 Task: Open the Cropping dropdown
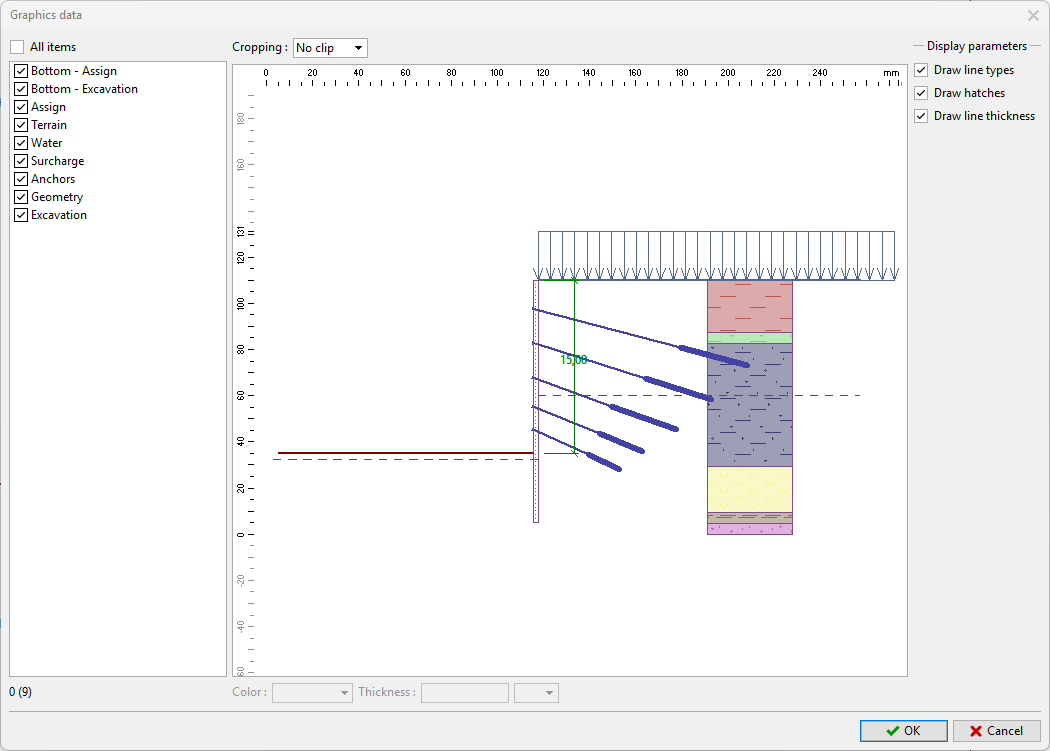[x=330, y=48]
